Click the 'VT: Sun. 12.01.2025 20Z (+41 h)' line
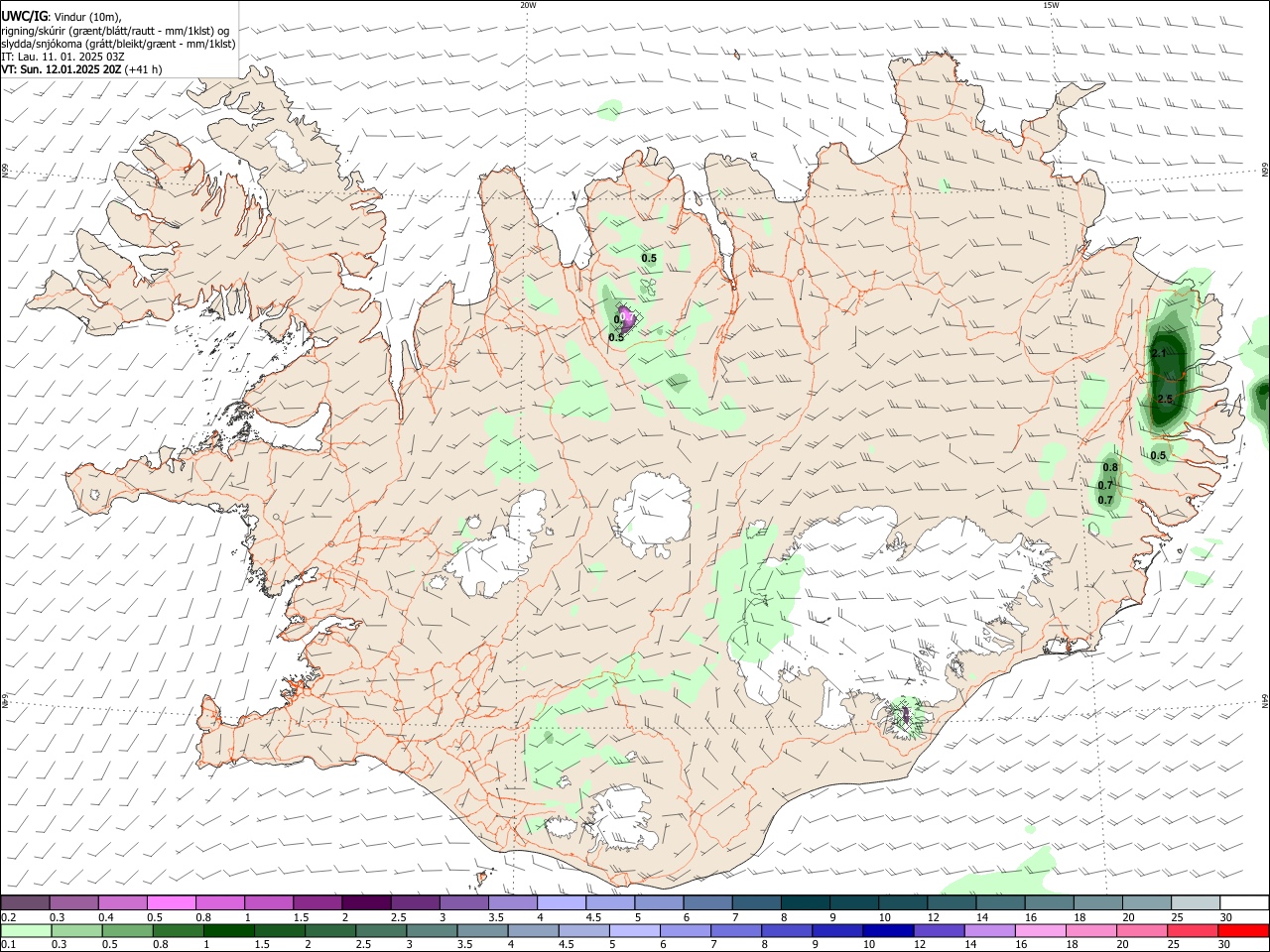The height and width of the screenshot is (952, 1270). [x=81, y=69]
